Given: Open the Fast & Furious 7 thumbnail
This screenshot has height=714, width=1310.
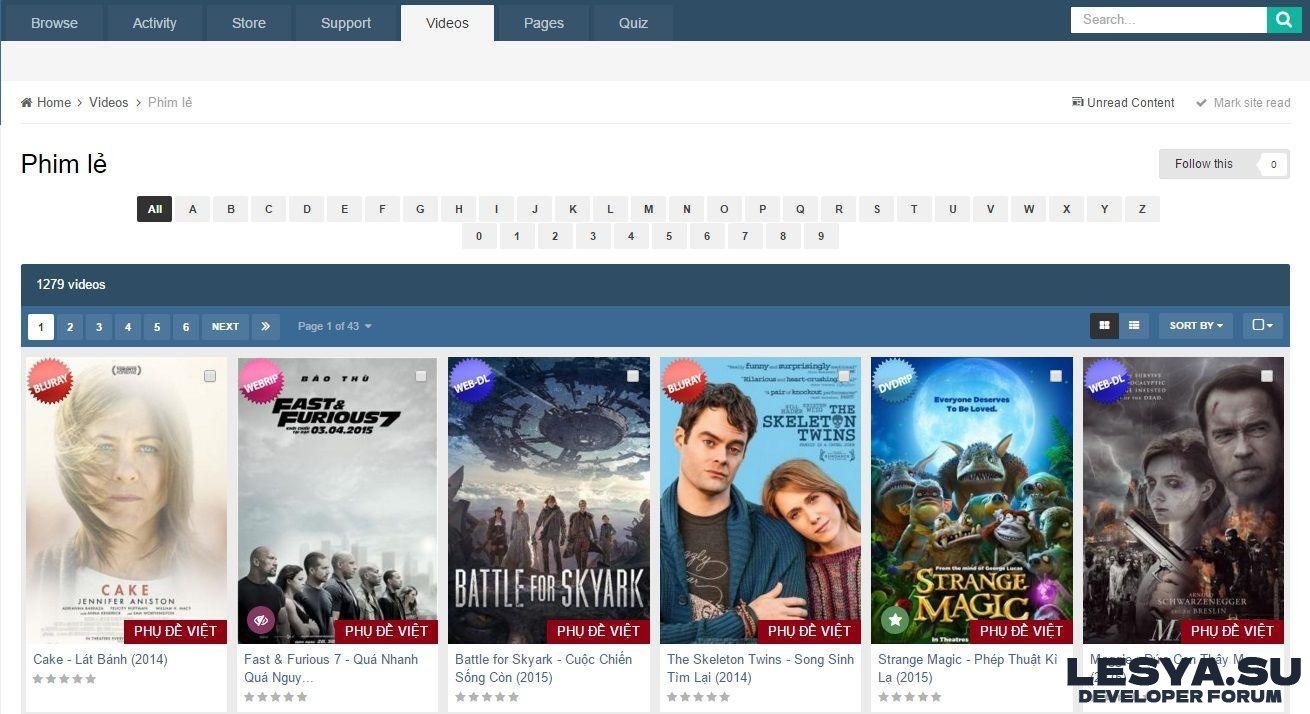Looking at the screenshot, I should [x=337, y=498].
